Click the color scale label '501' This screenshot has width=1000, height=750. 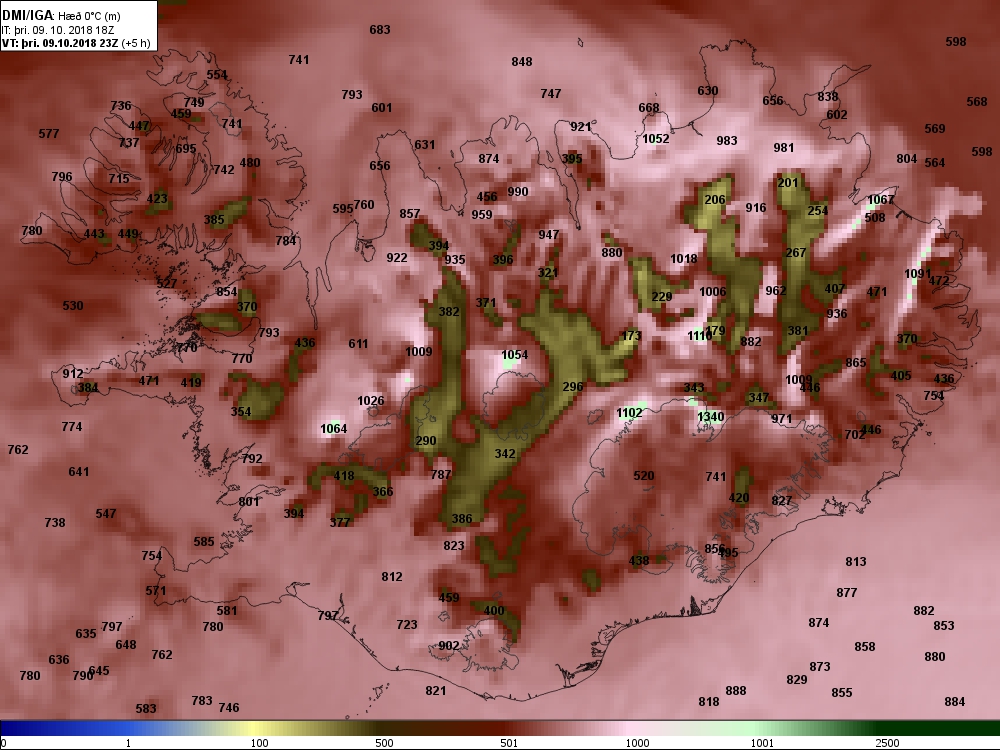pyautogui.click(x=509, y=743)
